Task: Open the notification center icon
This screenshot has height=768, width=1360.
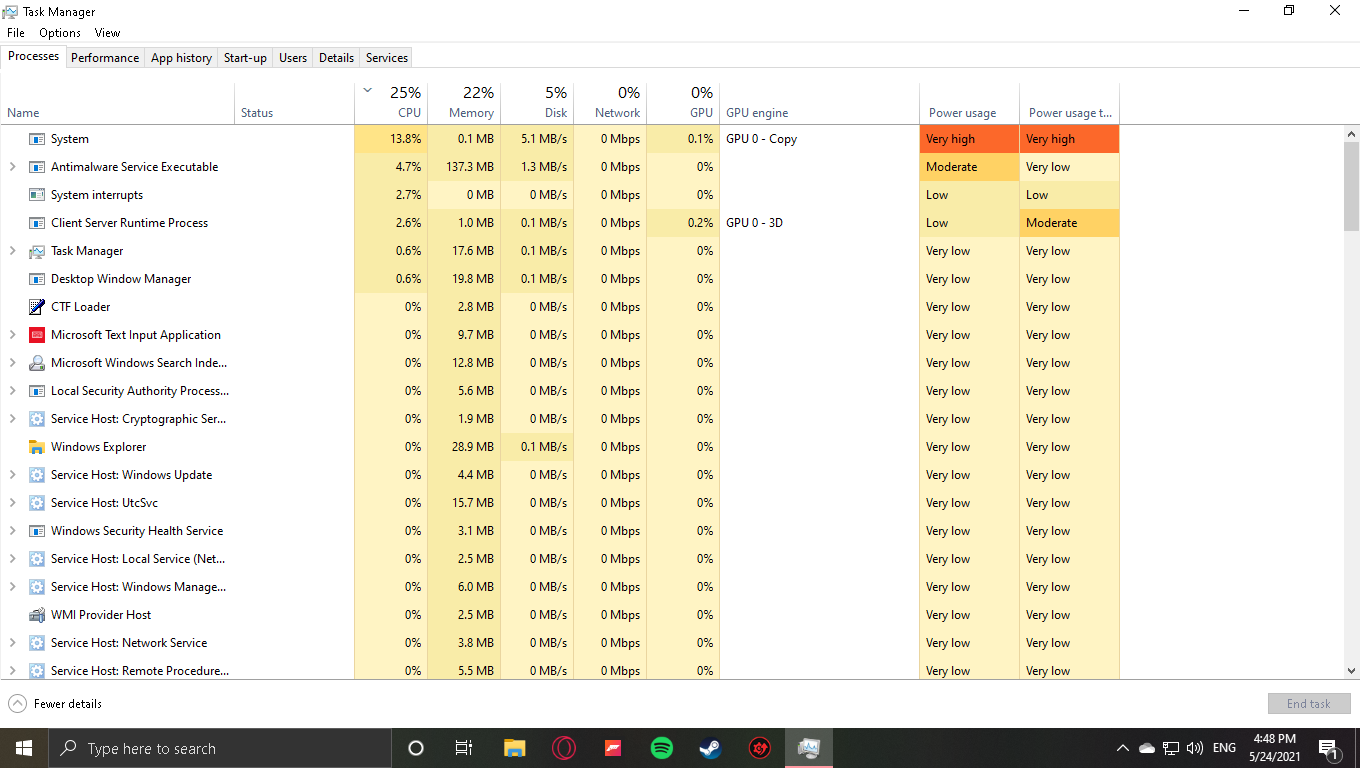Action: click(x=1330, y=748)
